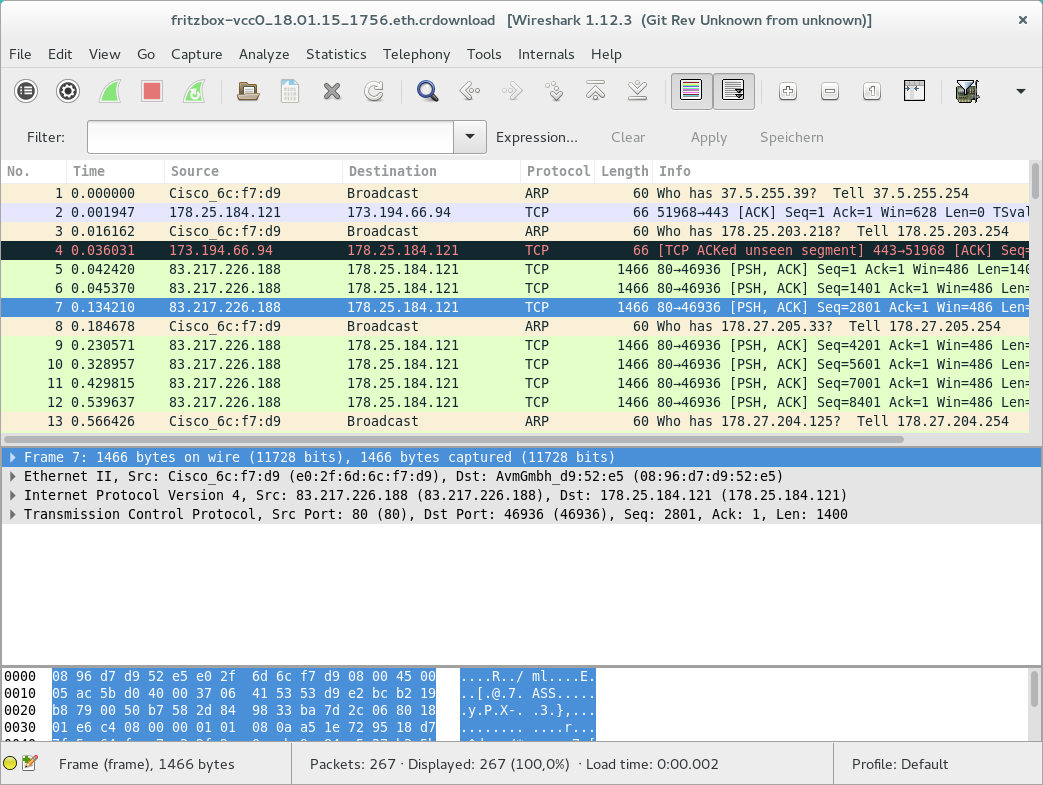Toggle packet list colorization

(x=691, y=92)
